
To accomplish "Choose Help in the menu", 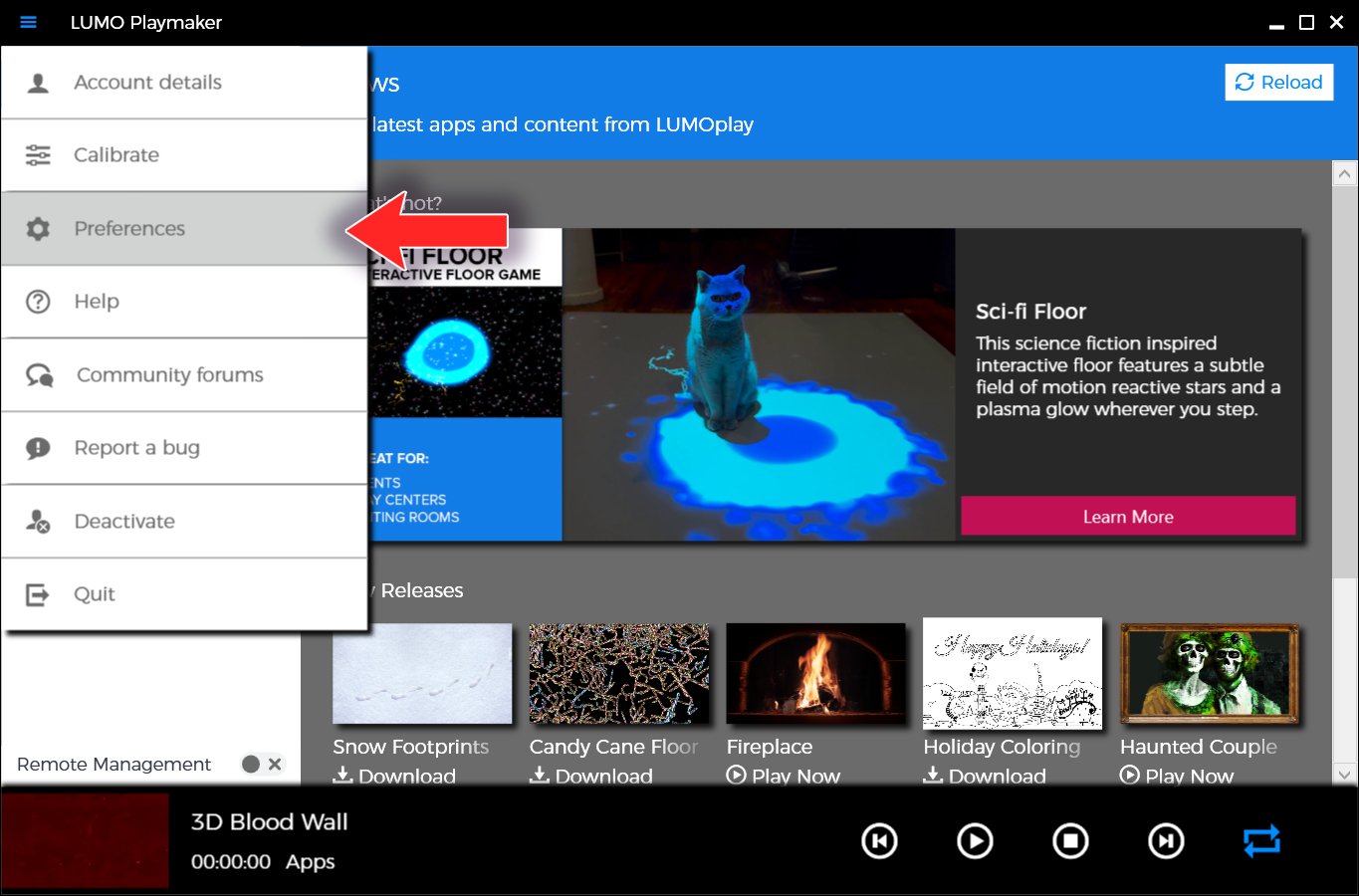I will point(184,302).
